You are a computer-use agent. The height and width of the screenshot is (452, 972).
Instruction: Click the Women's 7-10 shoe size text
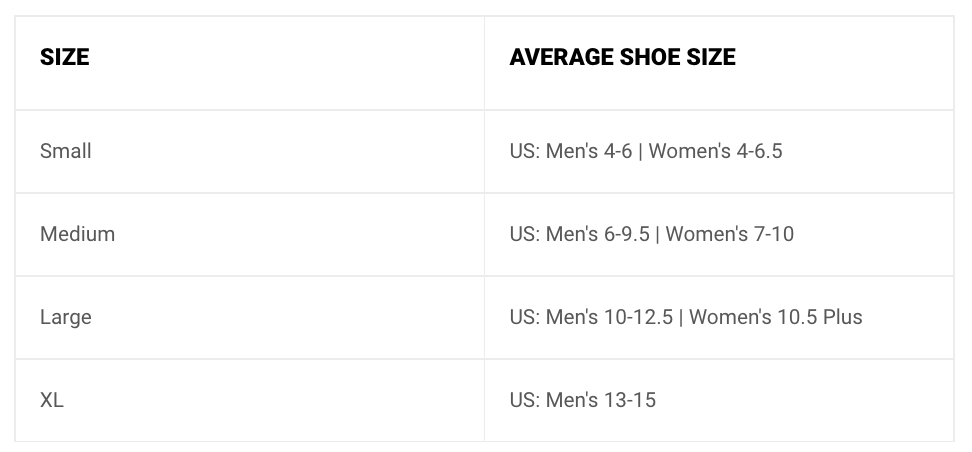(730, 234)
